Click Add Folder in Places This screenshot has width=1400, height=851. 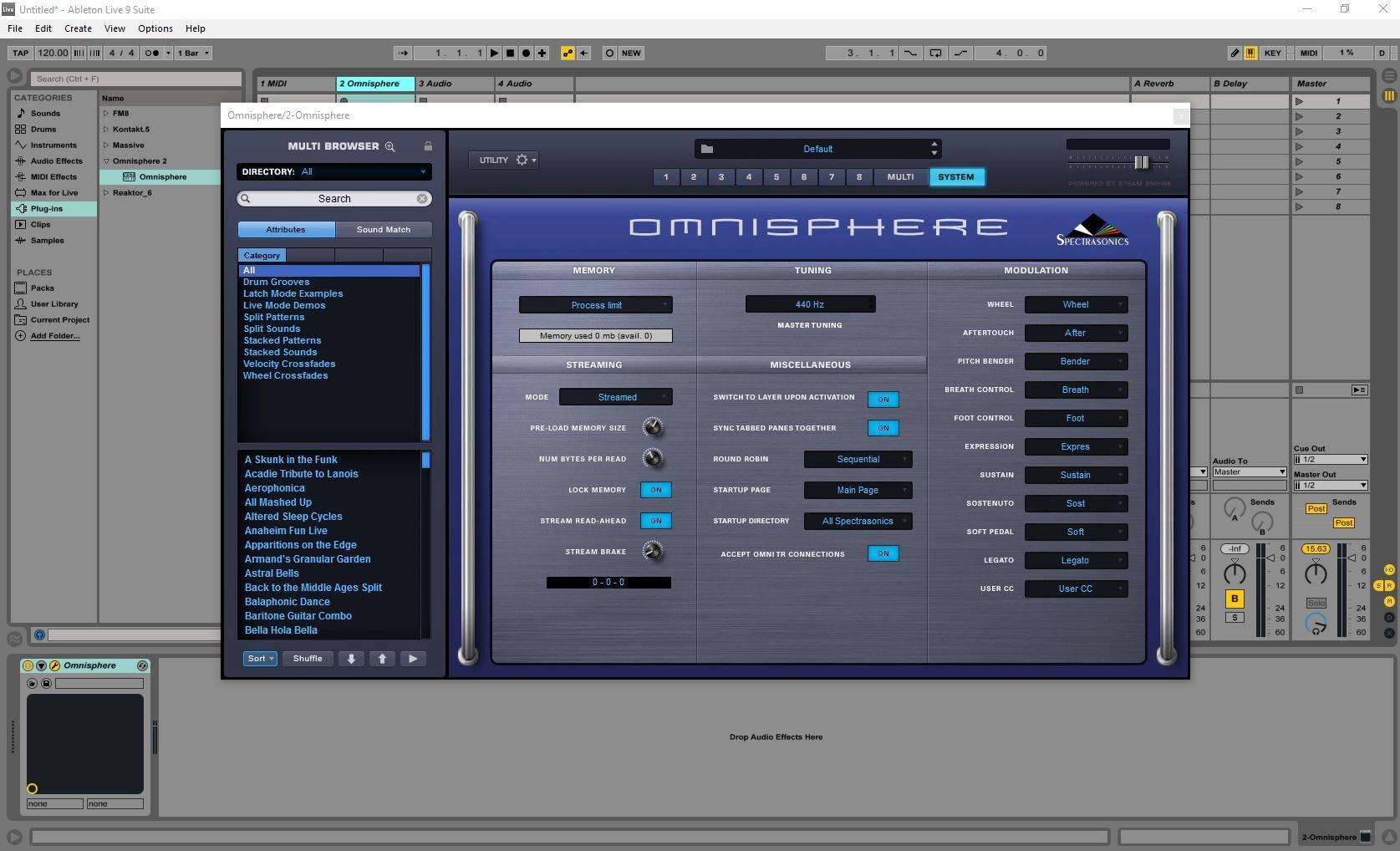(x=55, y=336)
